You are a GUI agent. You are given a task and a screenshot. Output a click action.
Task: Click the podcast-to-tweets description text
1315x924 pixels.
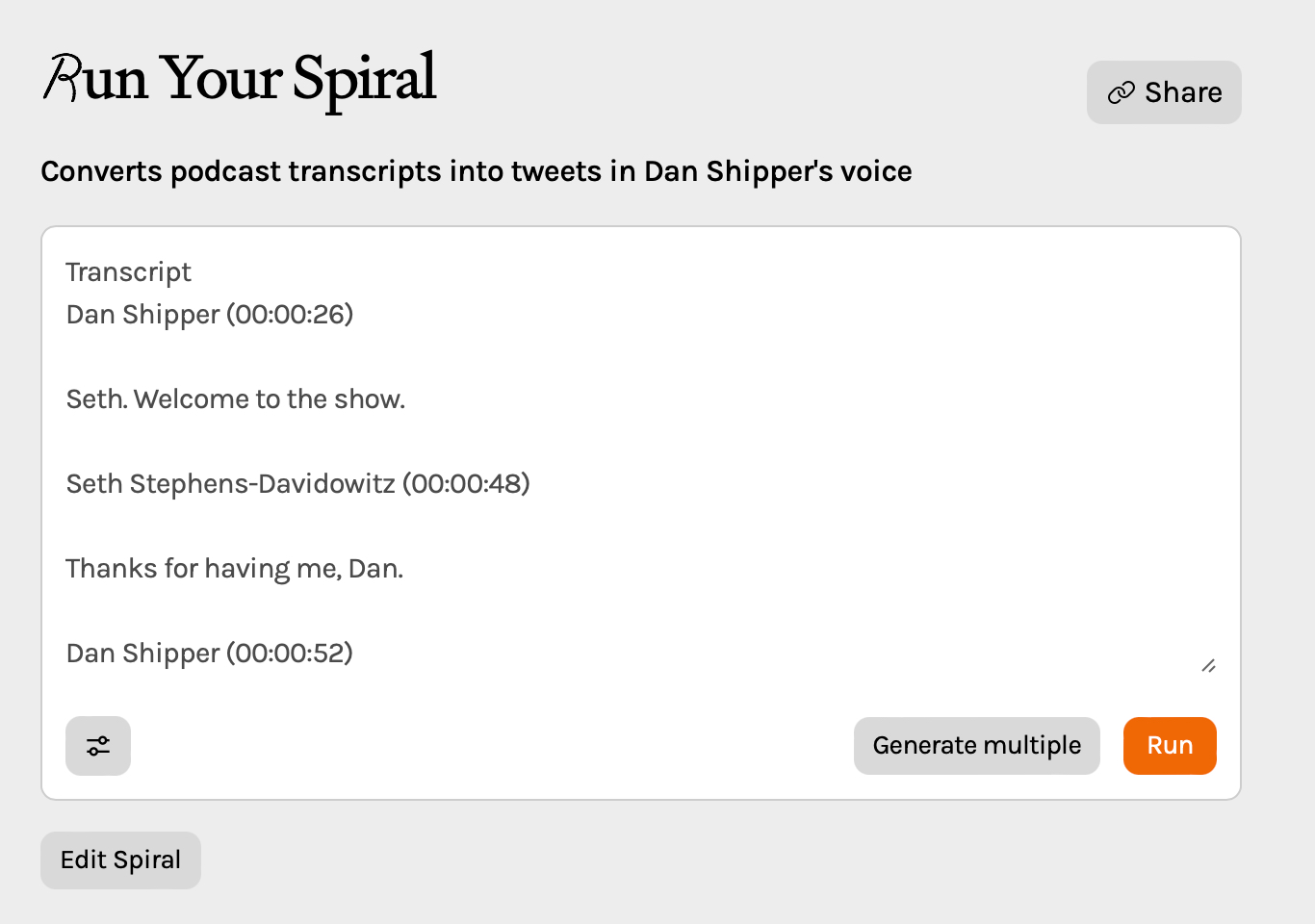476,171
